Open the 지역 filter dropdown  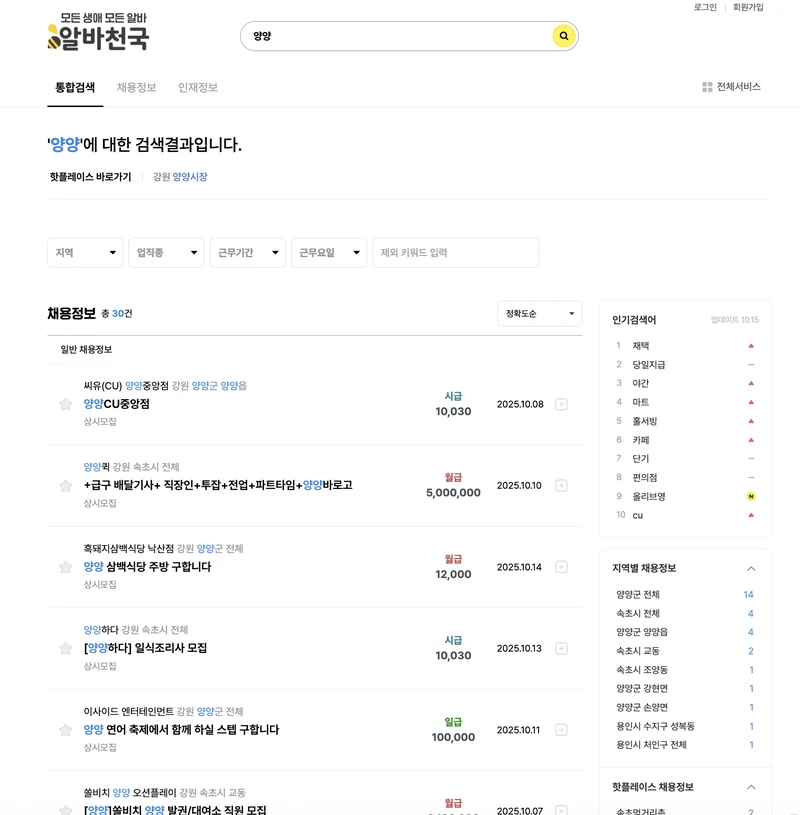(84, 253)
